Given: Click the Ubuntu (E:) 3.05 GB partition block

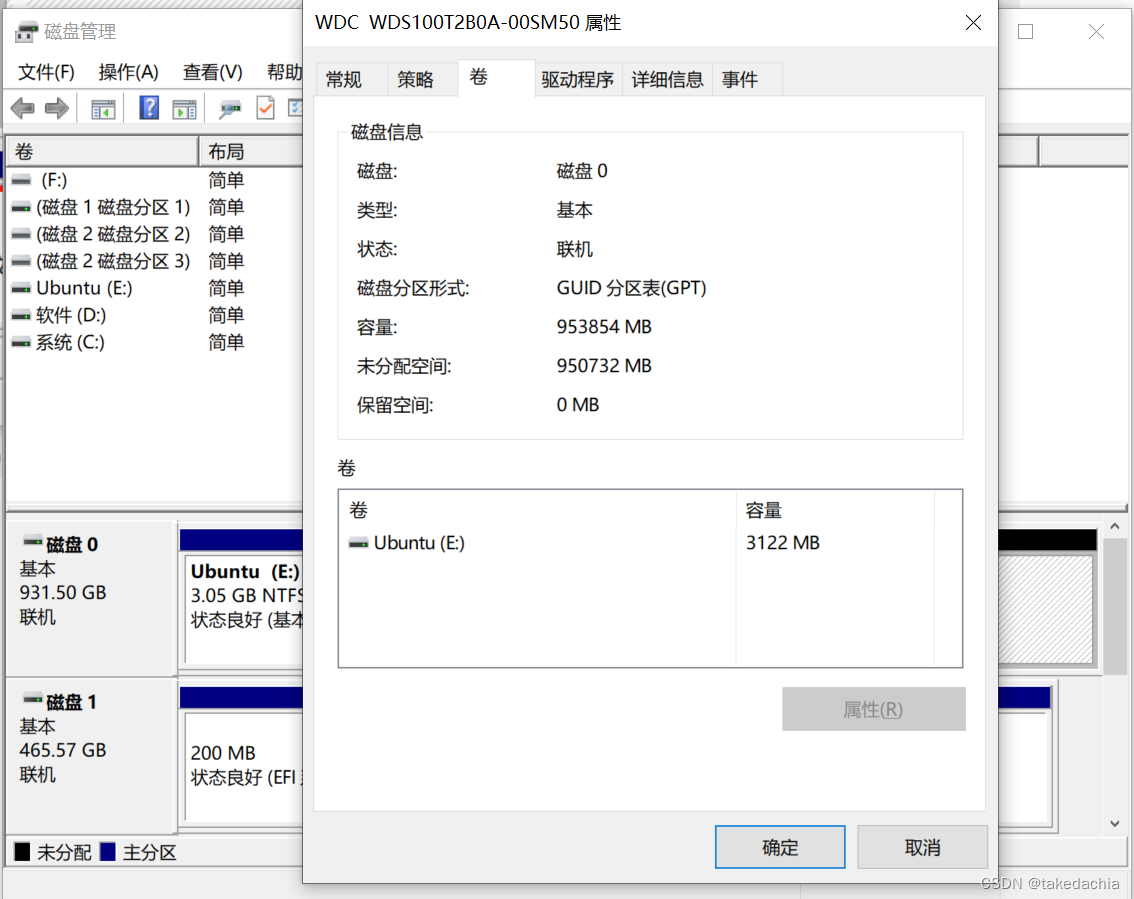Looking at the screenshot, I should click(x=244, y=608).
